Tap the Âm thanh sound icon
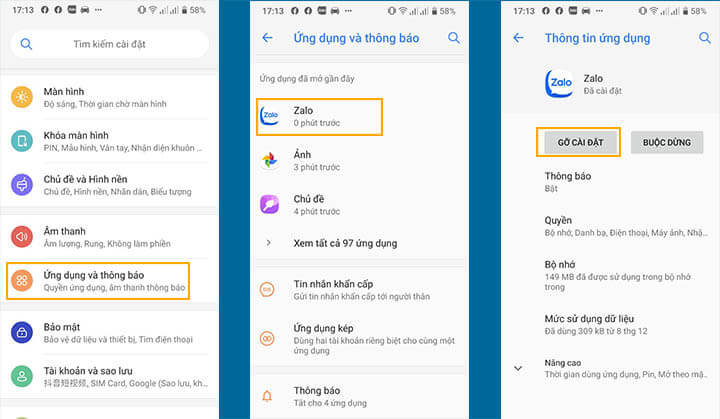The image size is (720, 419). (x=22, y=236)
